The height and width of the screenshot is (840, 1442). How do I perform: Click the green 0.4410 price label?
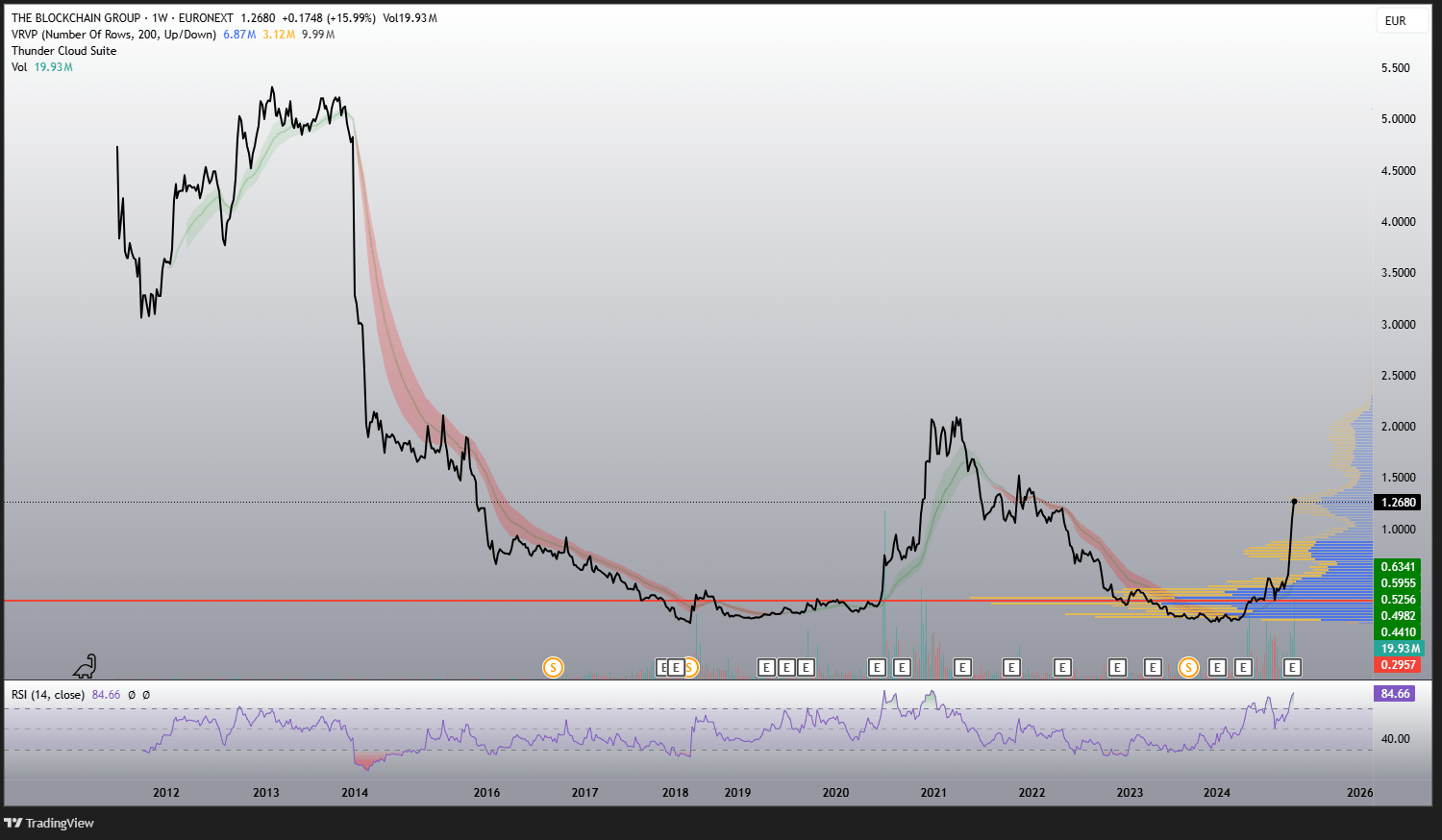1398,632
